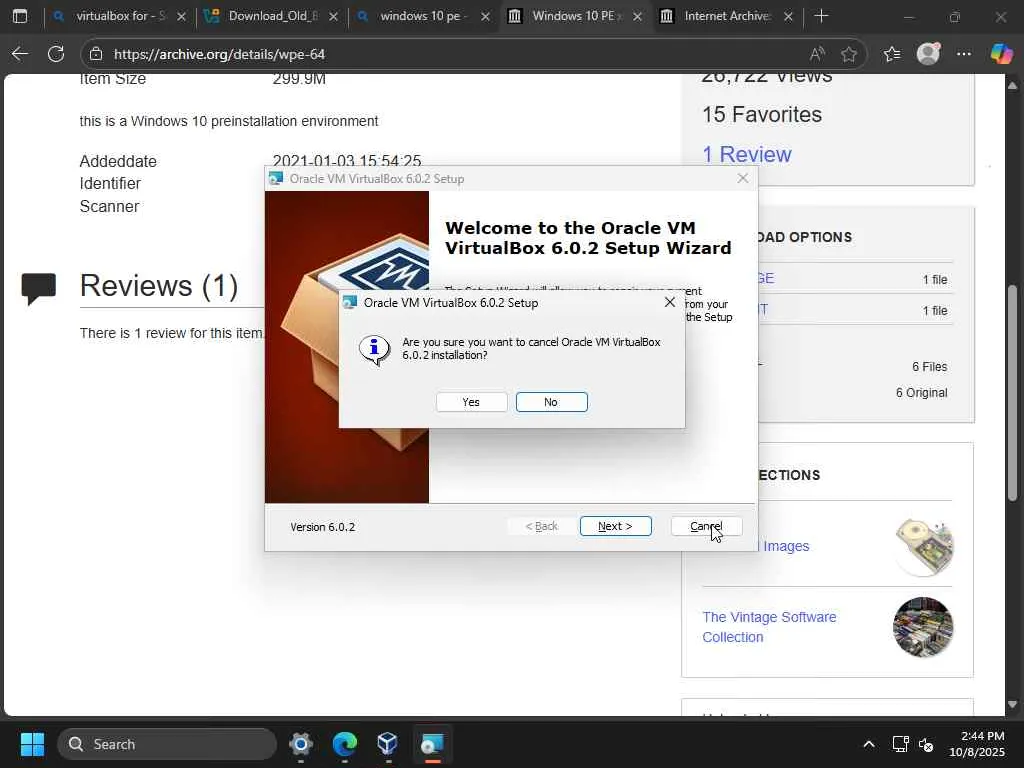The width and height of the screenshot is (1024, 768).
Task: Click the '6 Original' entry
Action: pos(921,392)
